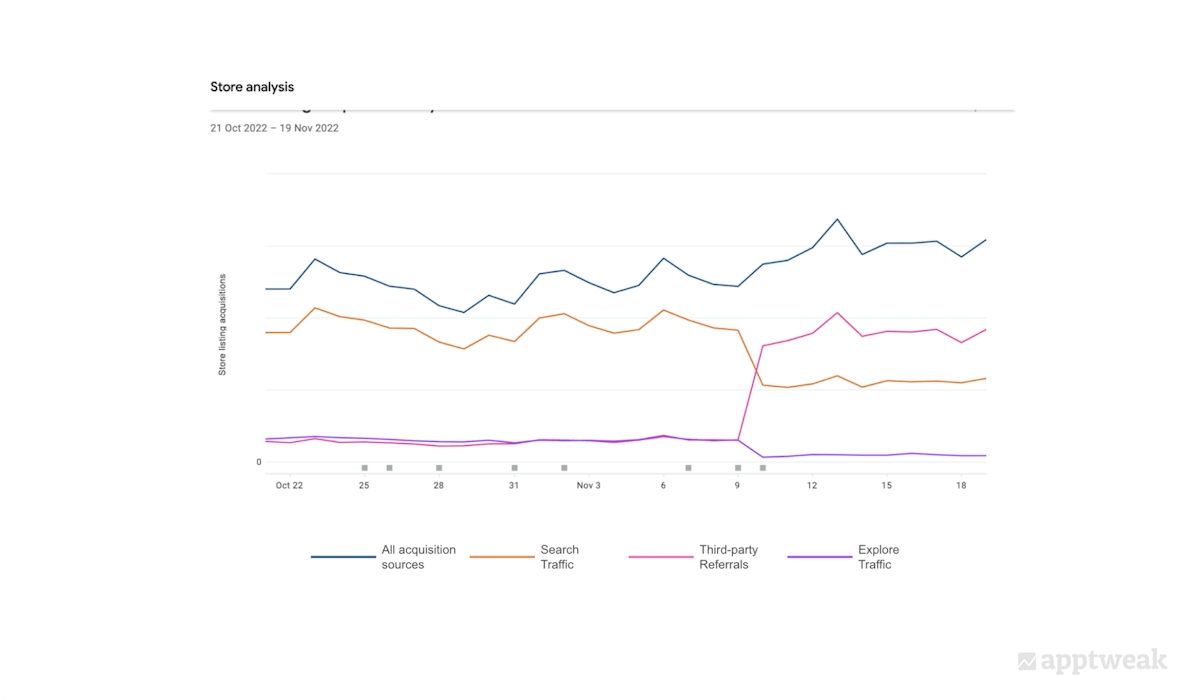
Task: Click the highest peak of the blue line
Action: coord(837,219)
